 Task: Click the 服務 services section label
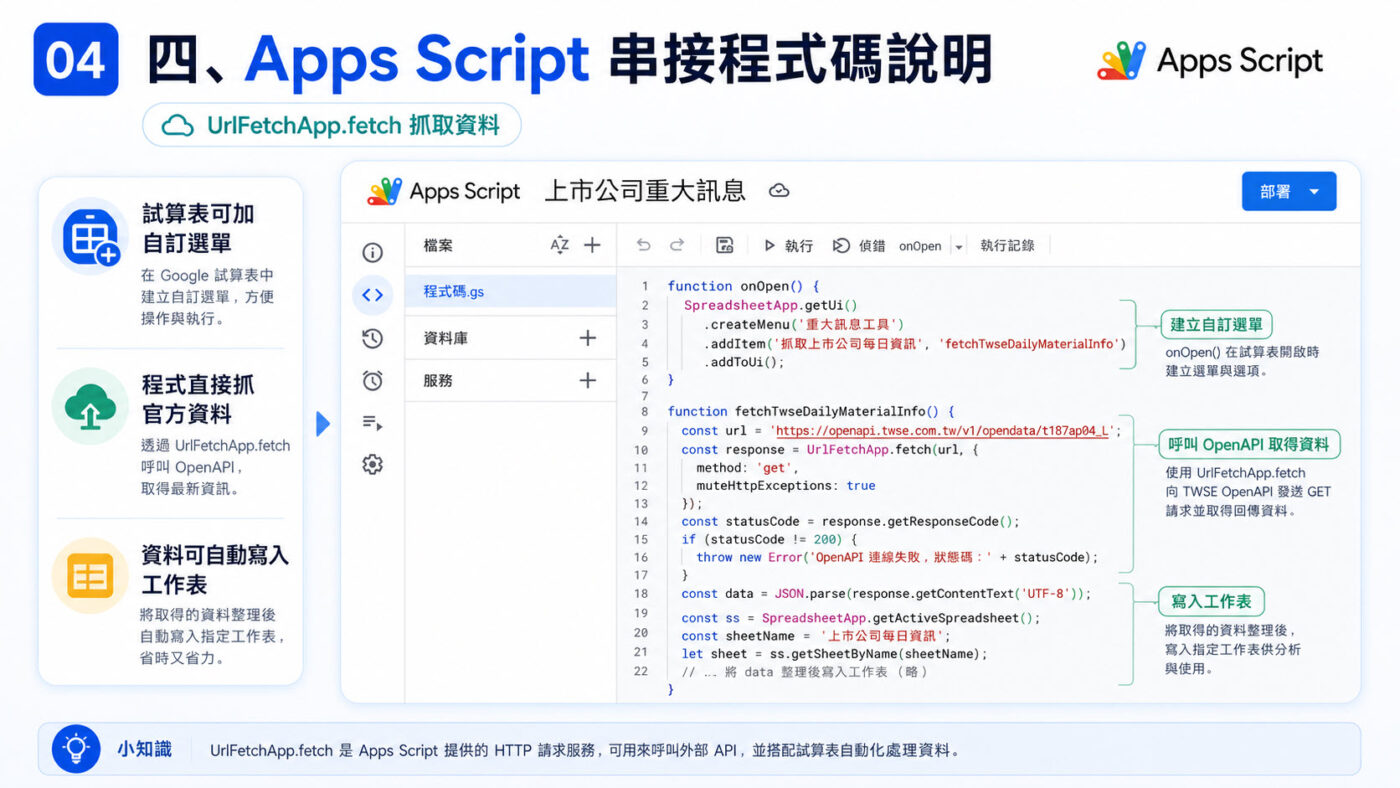tap(438, 380)
